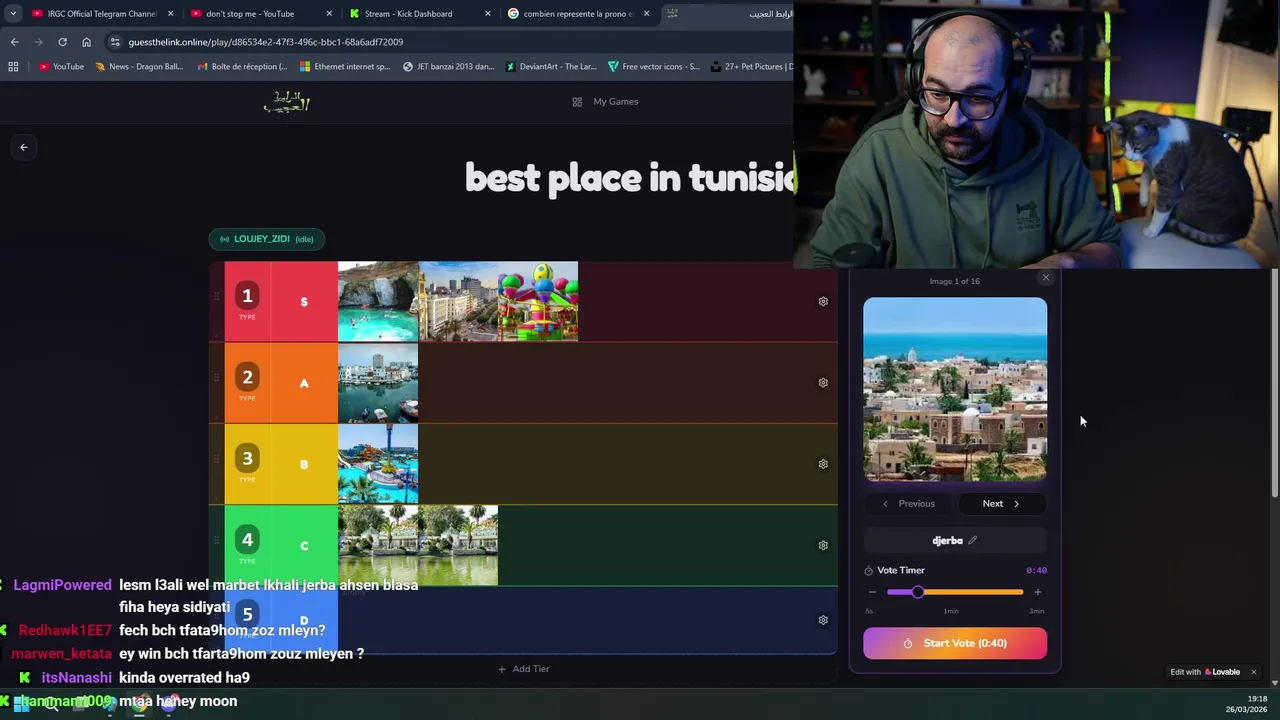The width and height of the screenshot is (1280, 720).
Task: Click the rank 3 type badge
Action: 247,459
